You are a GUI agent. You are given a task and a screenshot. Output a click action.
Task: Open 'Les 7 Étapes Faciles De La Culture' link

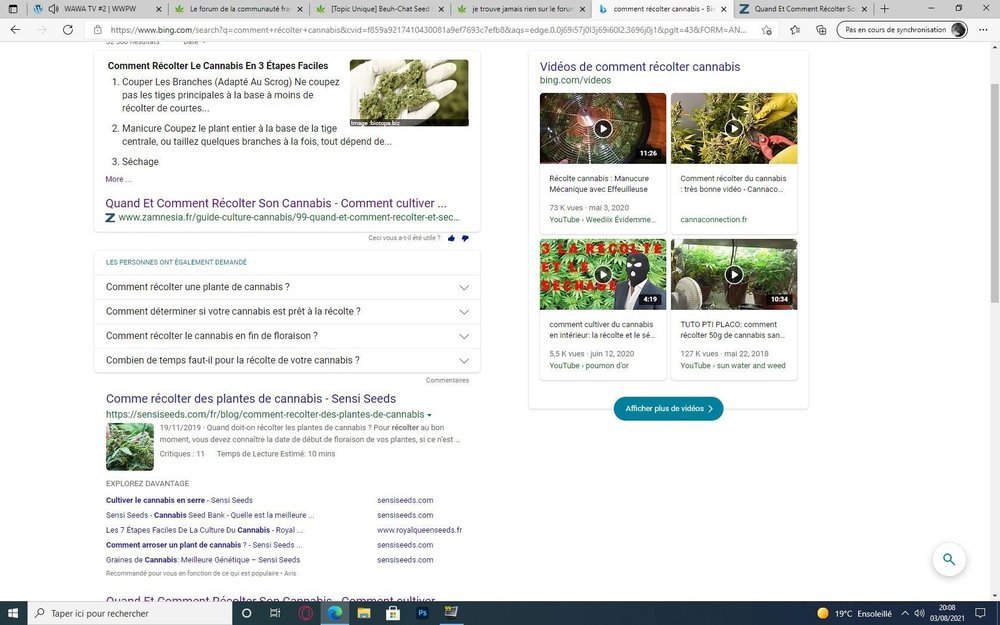tap(204, 530)
